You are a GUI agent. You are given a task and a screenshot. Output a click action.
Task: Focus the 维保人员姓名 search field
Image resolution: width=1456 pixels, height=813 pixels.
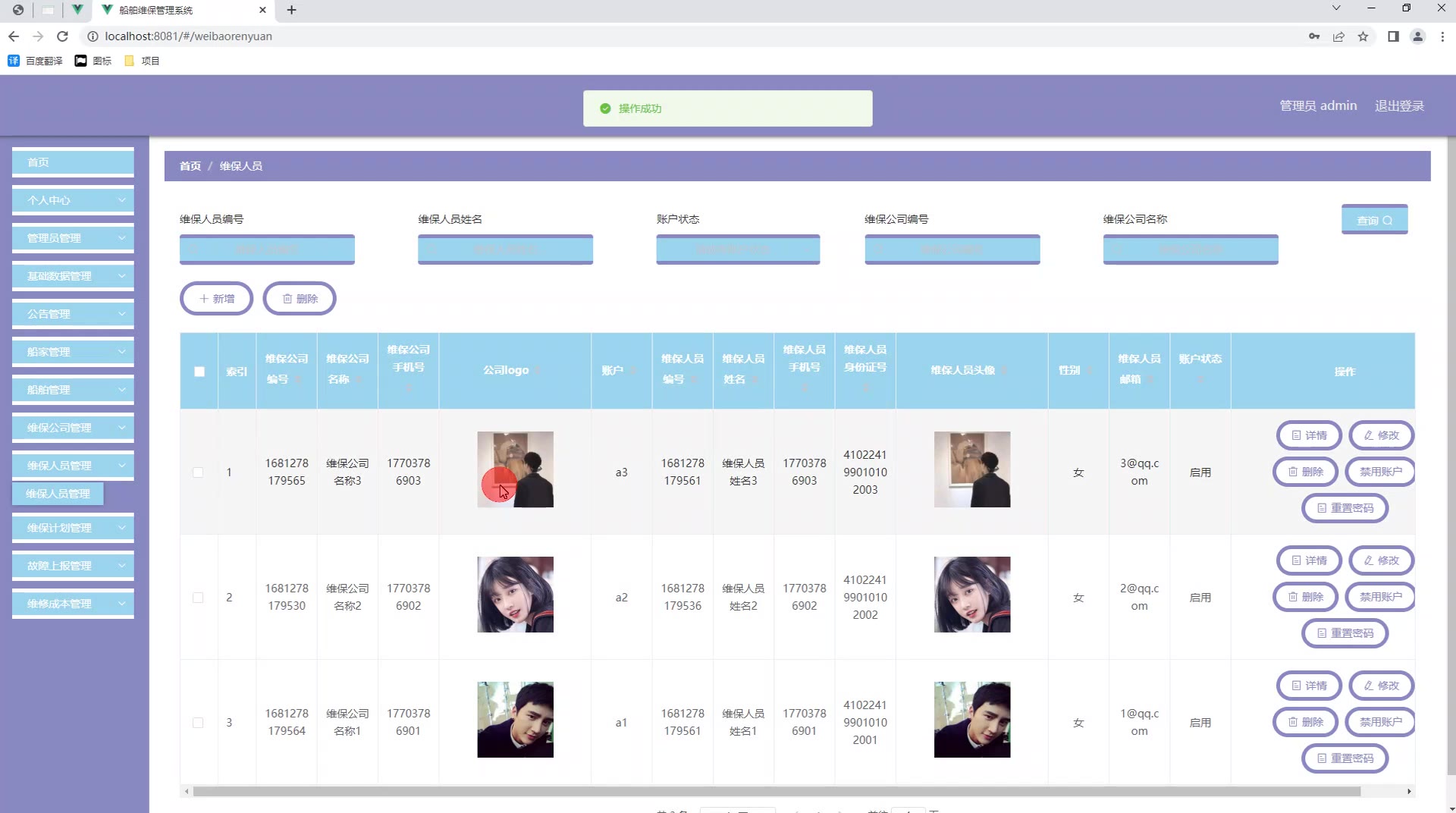point(505,250)
